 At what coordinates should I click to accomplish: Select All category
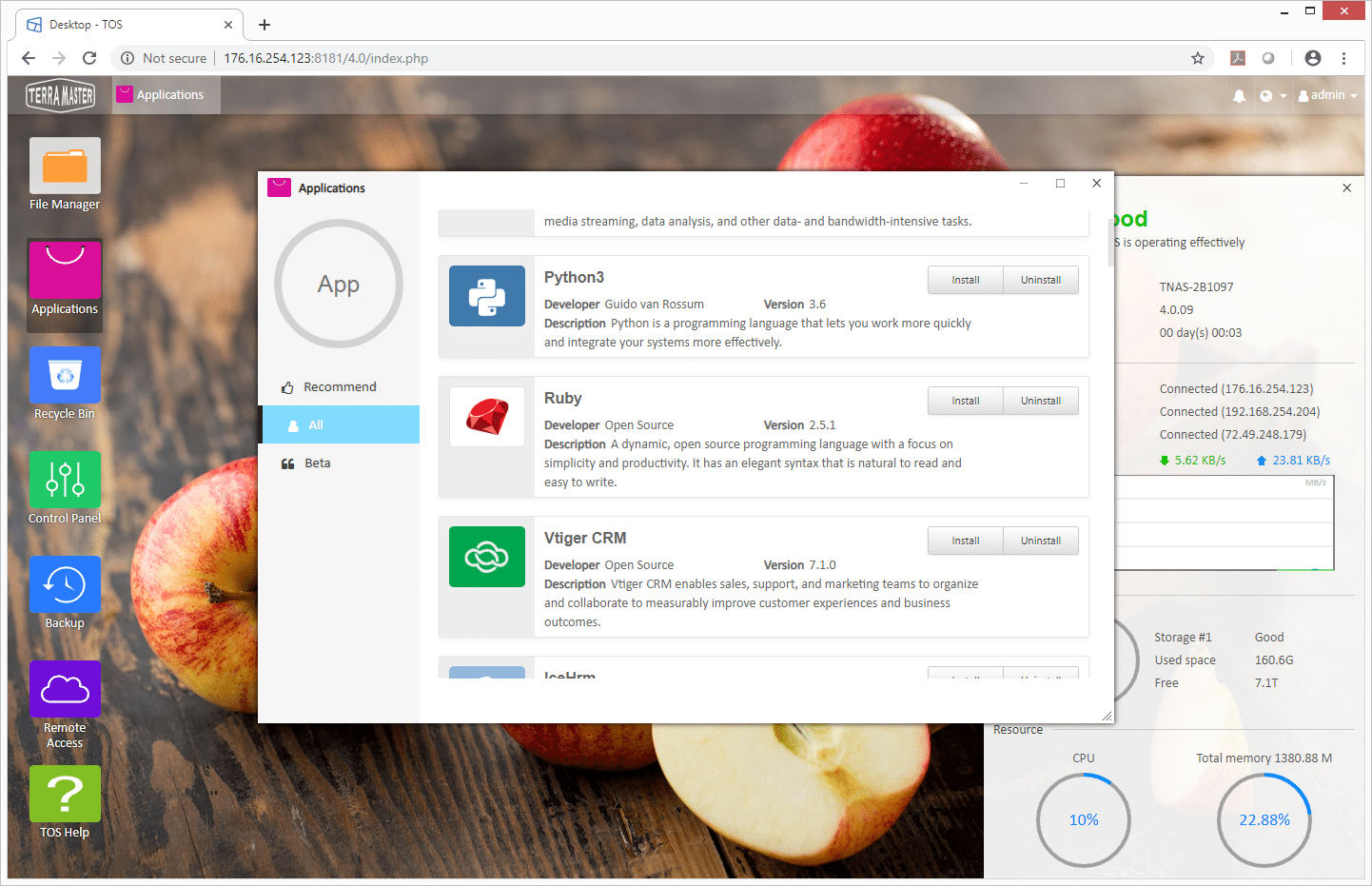[x=339, y=424]
